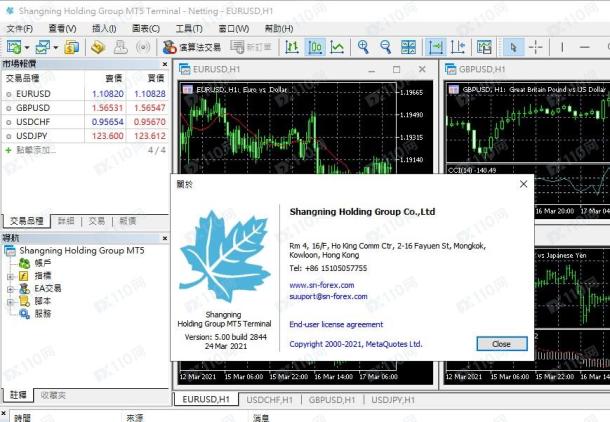Click the Close button in About dialog

[x=501, y=344]
